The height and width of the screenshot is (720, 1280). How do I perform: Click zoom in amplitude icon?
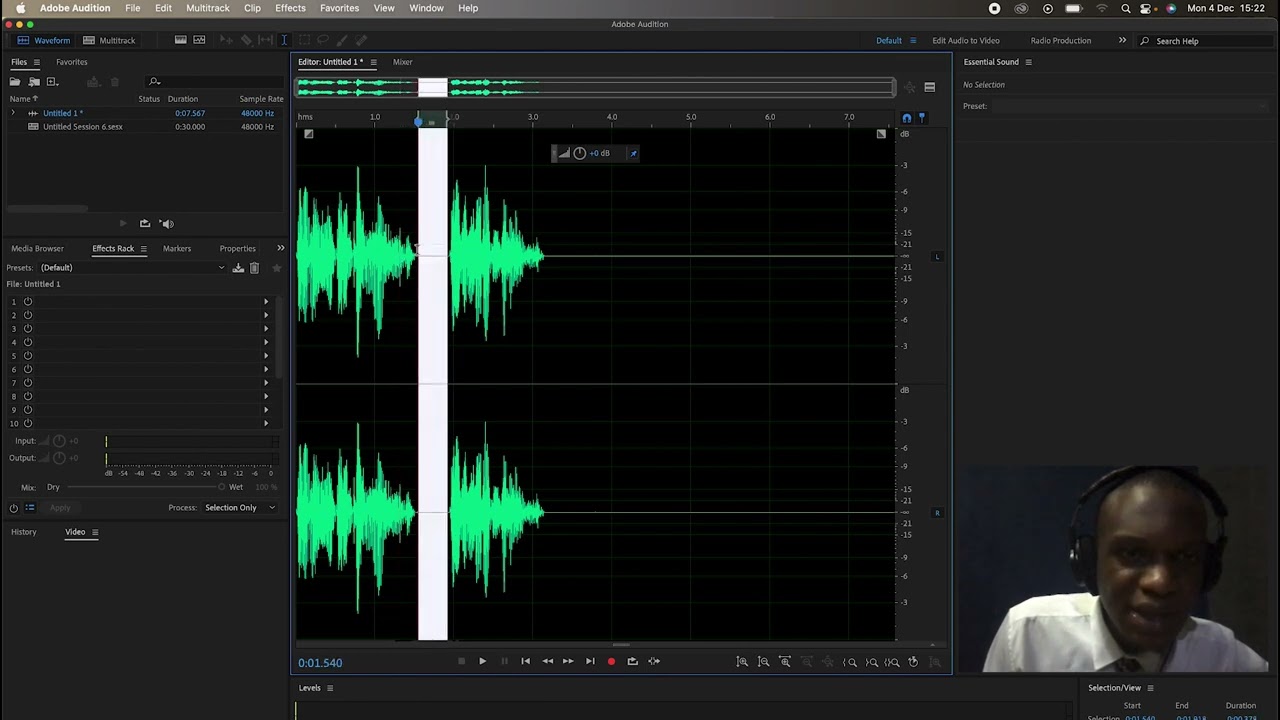[x=742, y=662]
